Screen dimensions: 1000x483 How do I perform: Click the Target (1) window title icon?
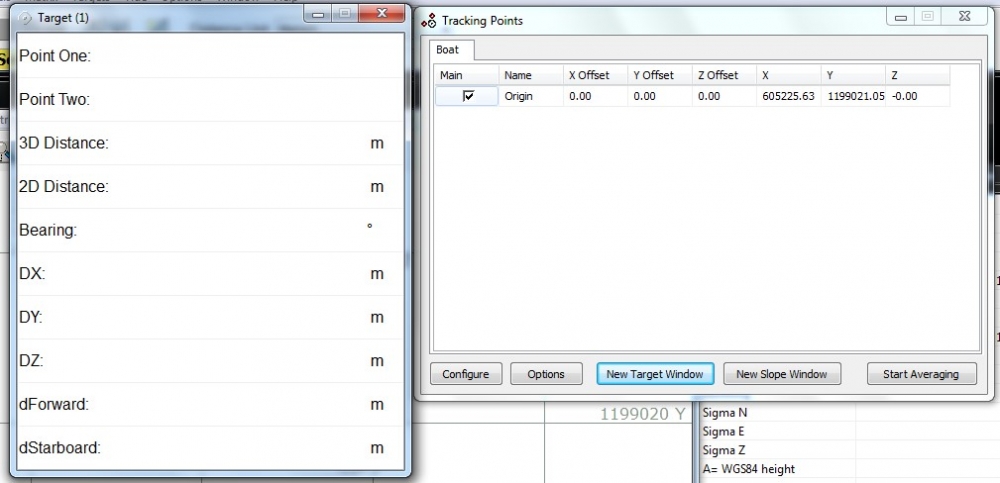[27, 18]
